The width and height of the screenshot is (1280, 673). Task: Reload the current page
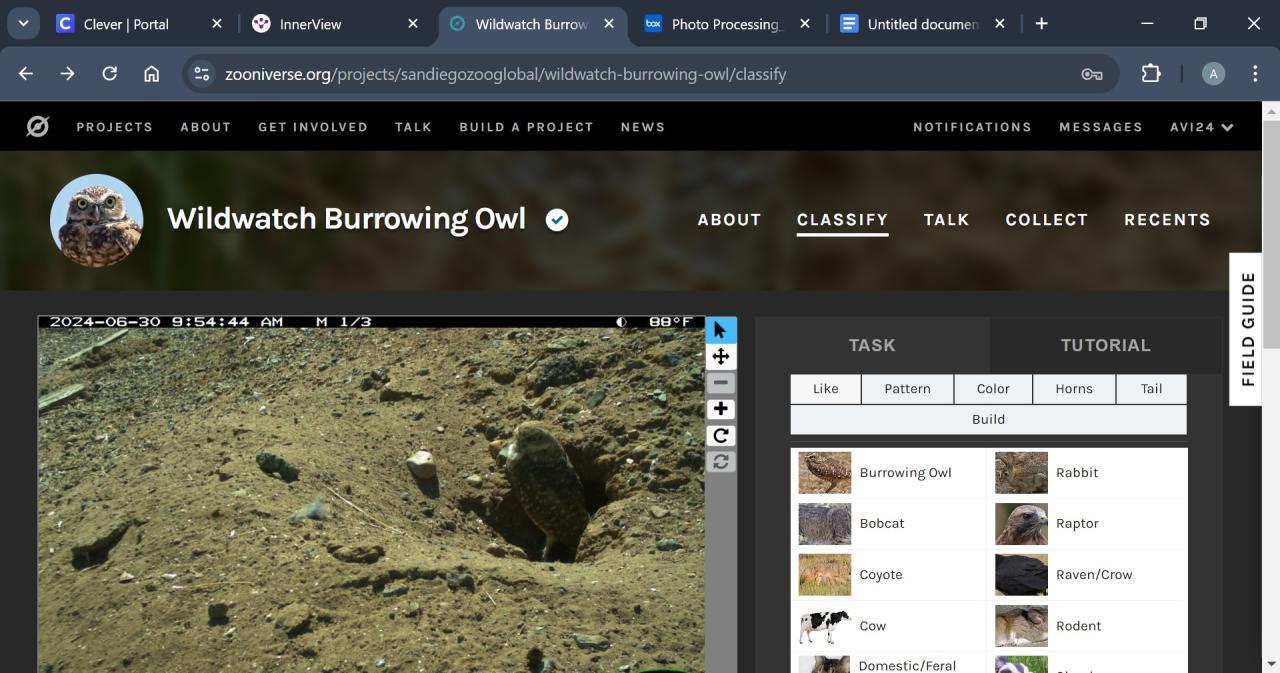point(110,74)
